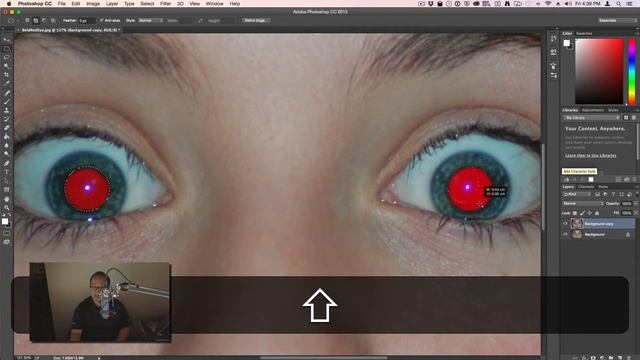The image size is (640, 360).
Task: Open the Style dropdown in options bar
Action: pos(150,20)
